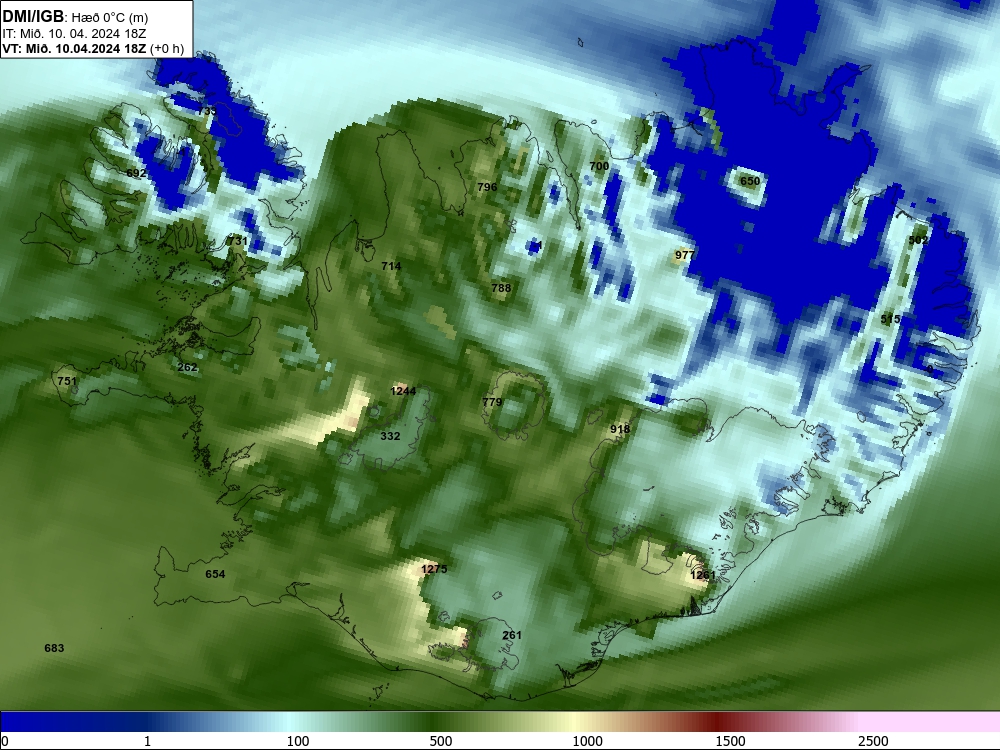The image size is (1000, 750).
Task: Click the 733 height value on map
Action: pyautogui.click(x=207, y=111)
